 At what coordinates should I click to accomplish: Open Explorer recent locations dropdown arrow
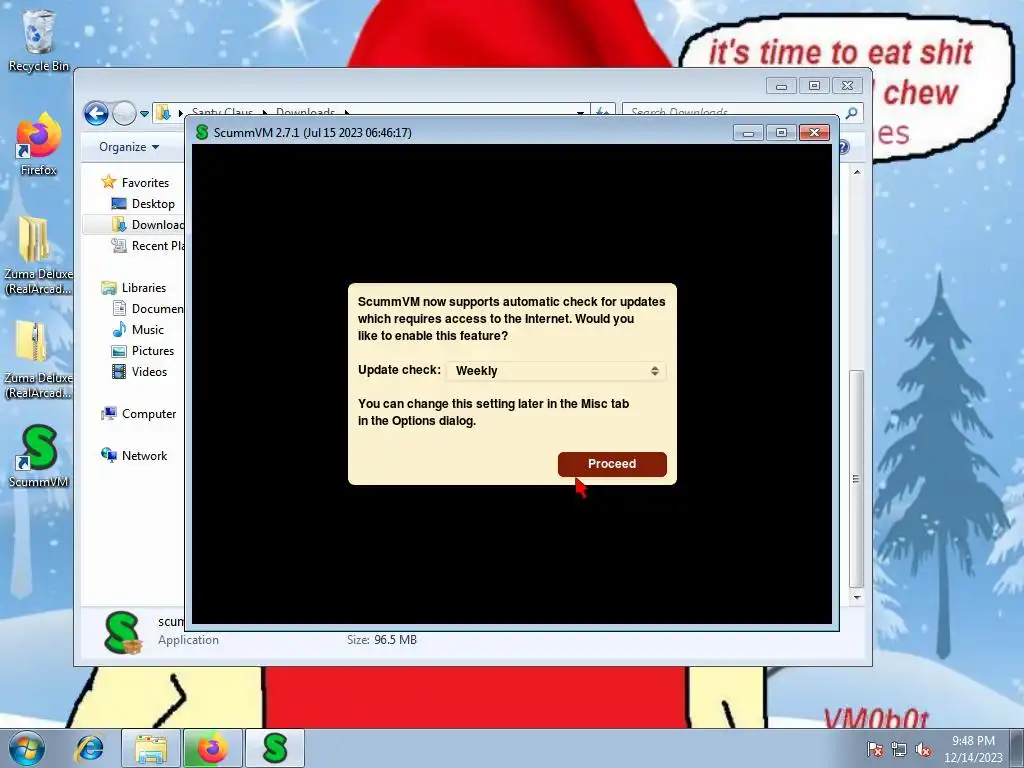pos(144,114)
